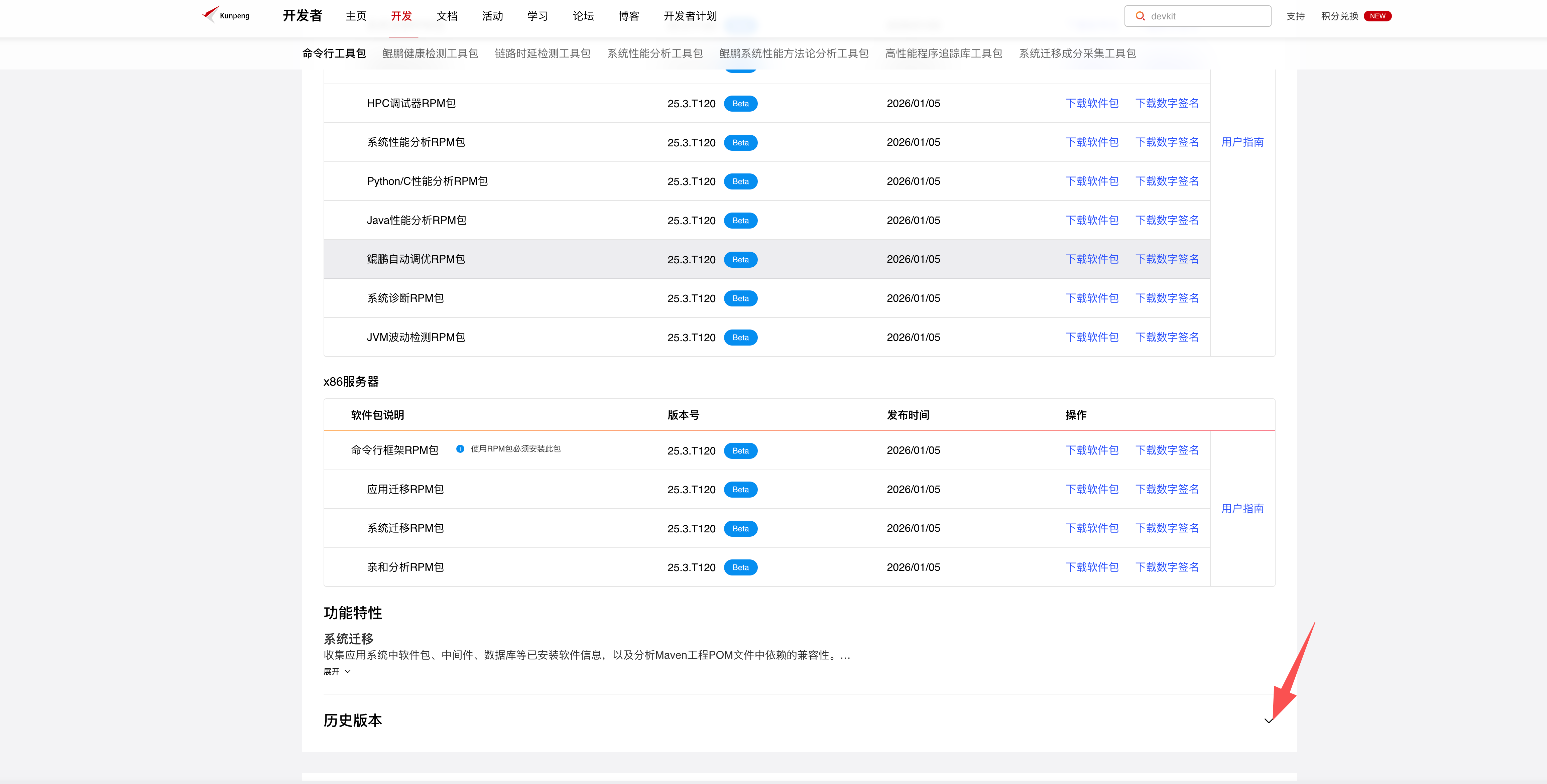Click Beta badge in 亲和分析RPM包 row
Viewport: 1547px width, 784px height.
coord(740,567)
